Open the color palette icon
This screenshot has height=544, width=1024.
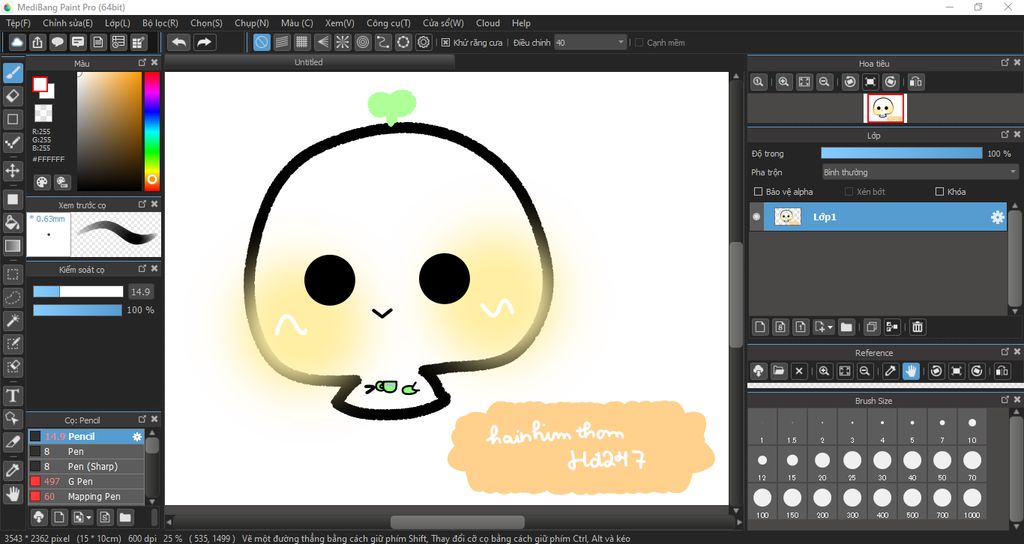(x=42, y=182)
